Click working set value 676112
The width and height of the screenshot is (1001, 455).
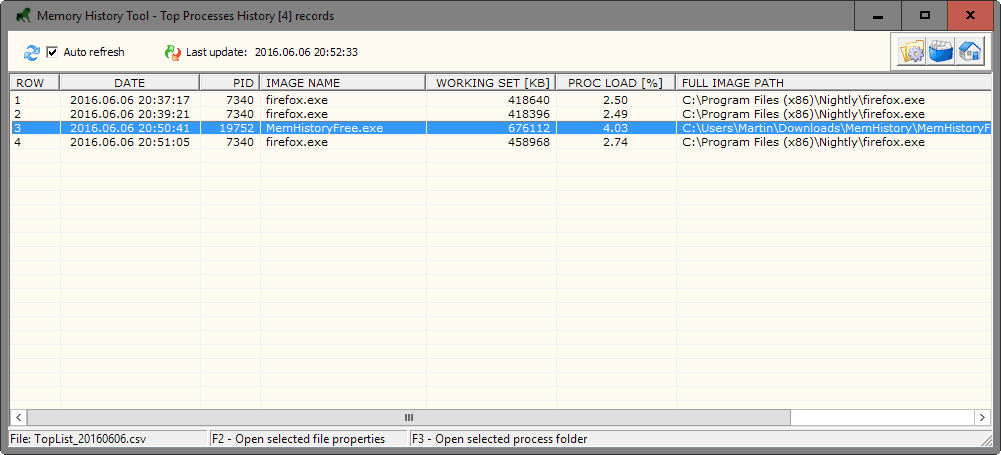pos(531,128)
